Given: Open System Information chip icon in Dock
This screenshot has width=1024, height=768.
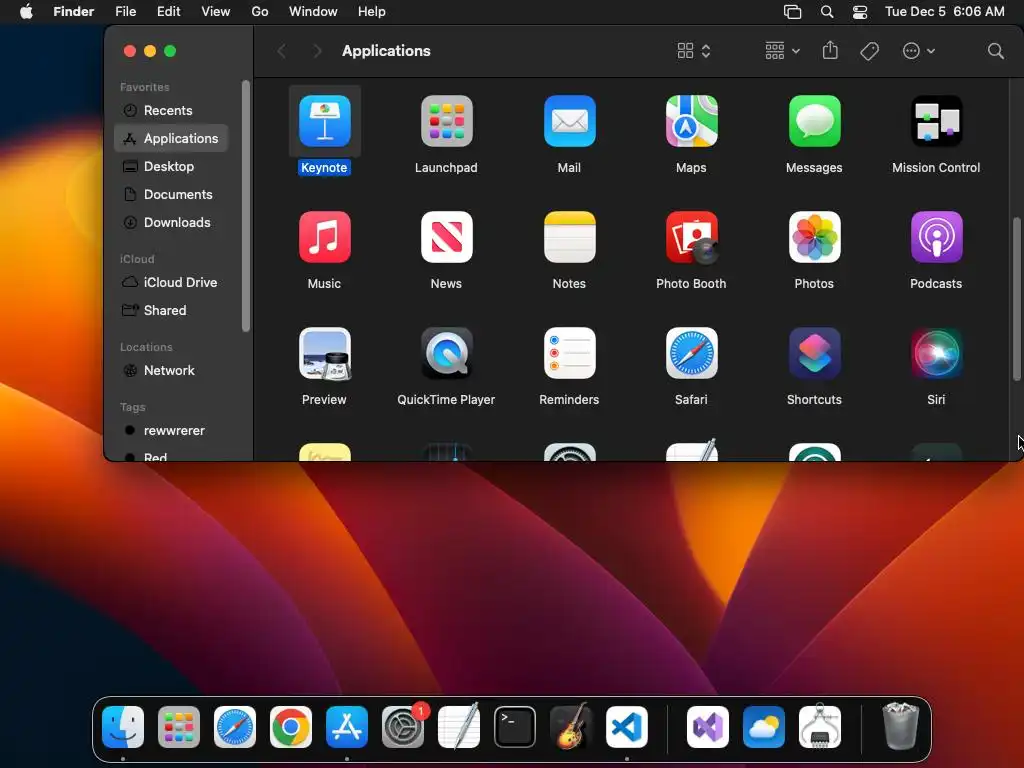Looking at the screenshot, I should pos(820,726).
